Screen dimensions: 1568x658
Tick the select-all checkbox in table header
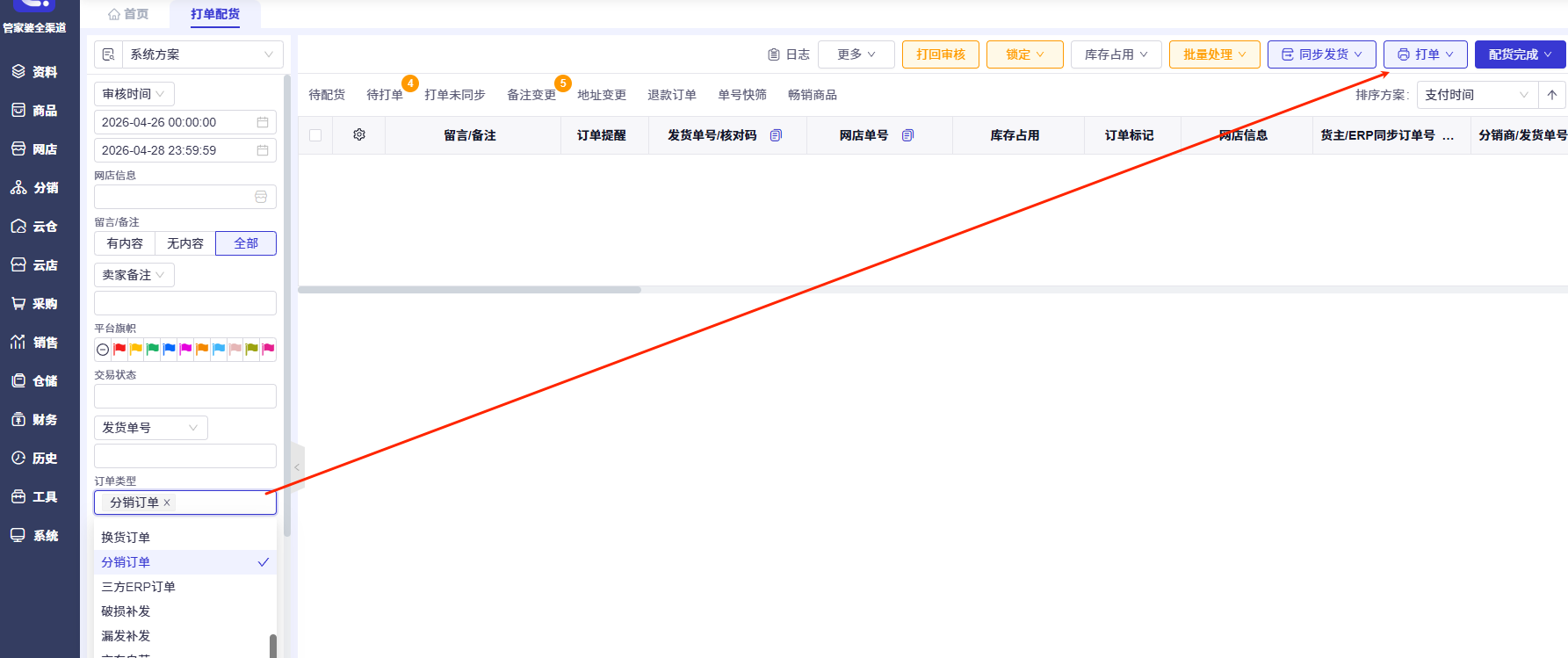coord(315,135)
